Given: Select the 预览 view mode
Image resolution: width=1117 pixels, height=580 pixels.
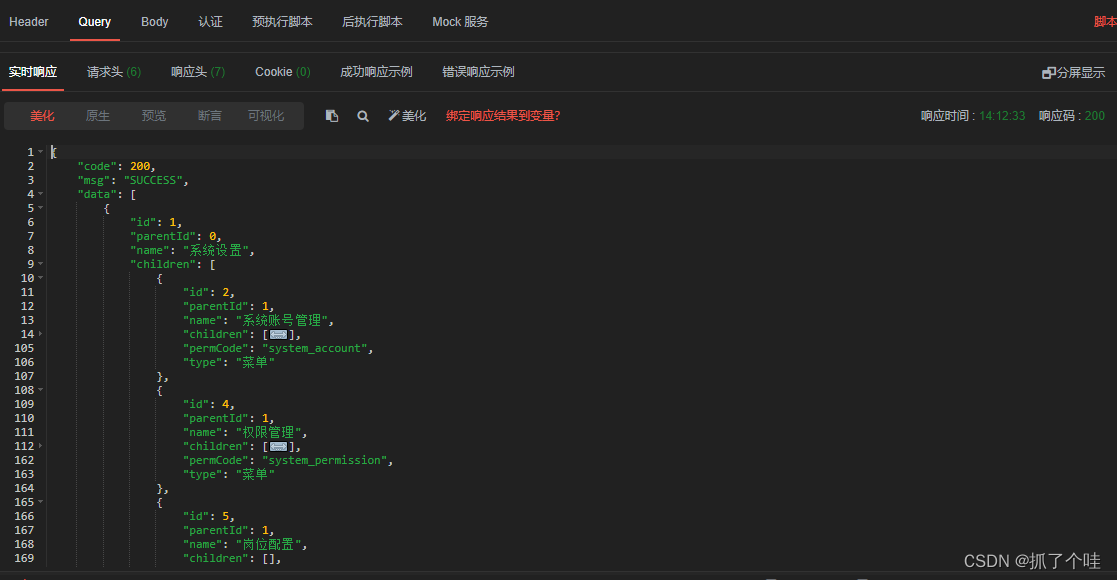Looking at the screenshot, I should click(x=153, y=115).
